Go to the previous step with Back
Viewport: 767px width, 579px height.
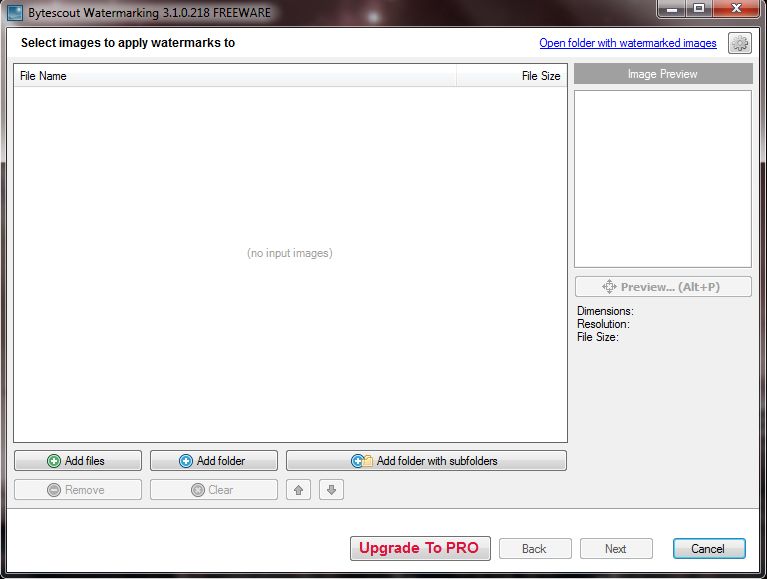point(535,549)
